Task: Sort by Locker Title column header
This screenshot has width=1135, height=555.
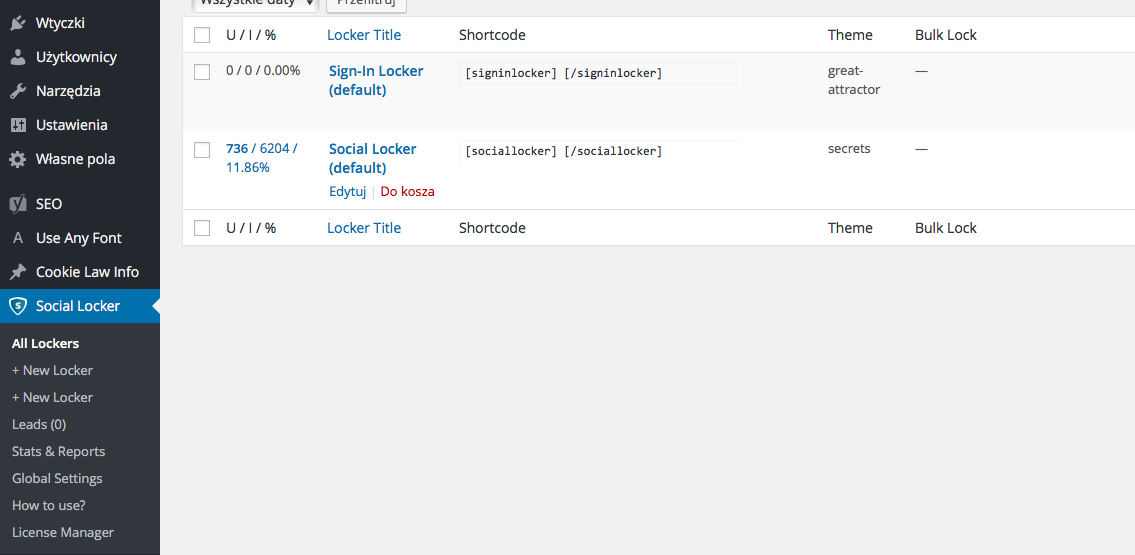Action: (x=364, y=35)
